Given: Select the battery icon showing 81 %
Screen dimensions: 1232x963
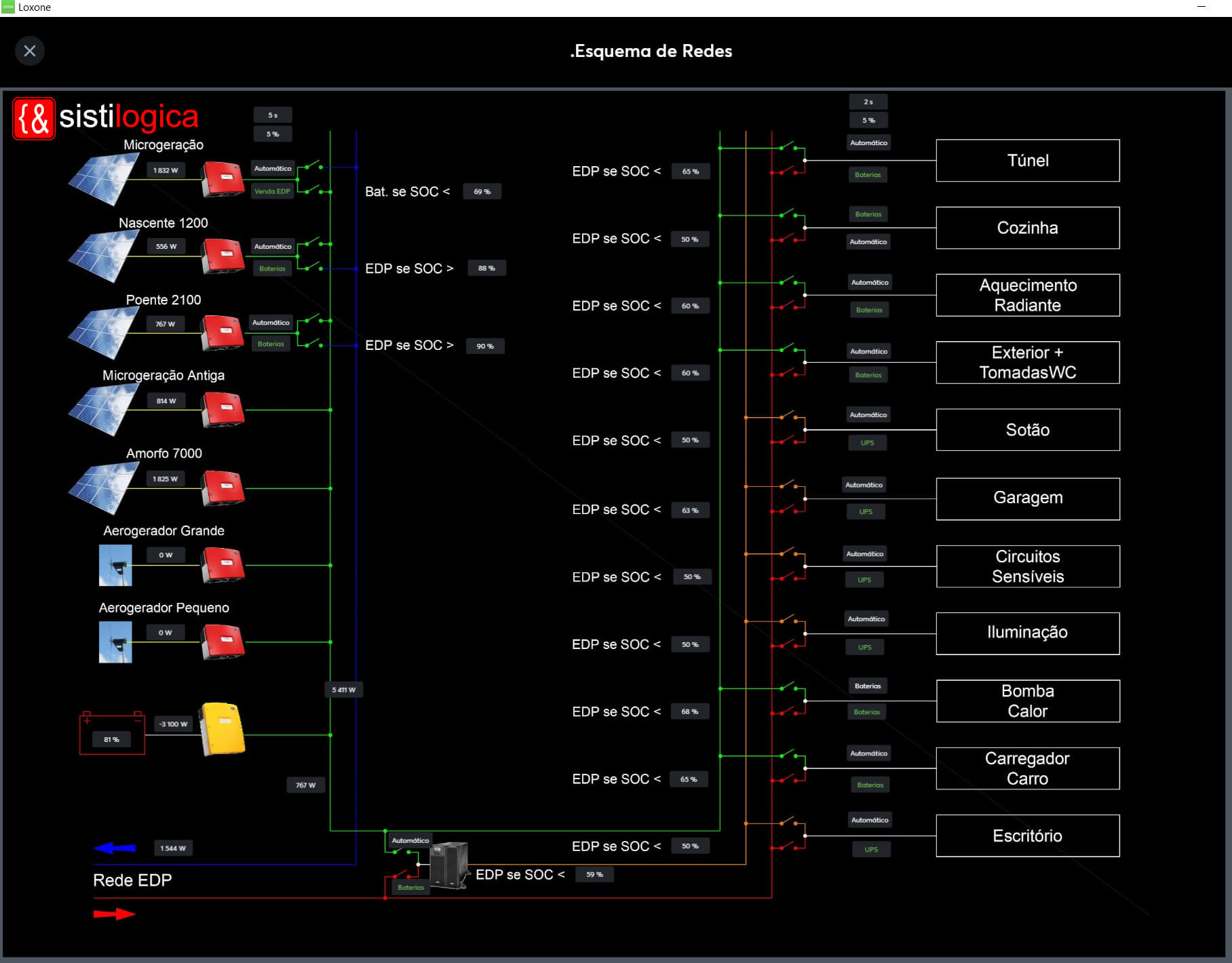Looking at the screenshot, I should (x=112, y=734).
